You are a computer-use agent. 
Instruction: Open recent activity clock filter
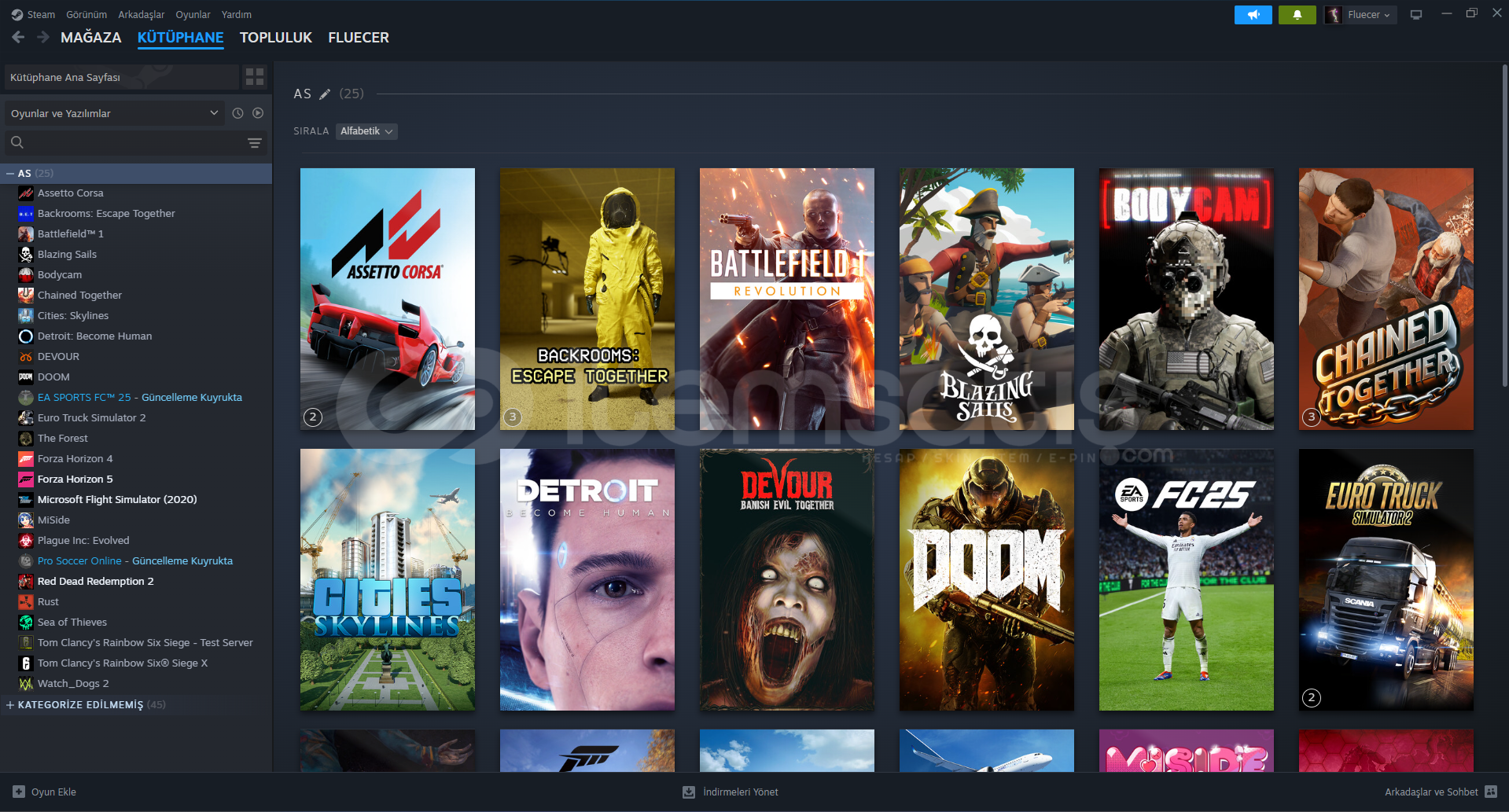point(238,113)
